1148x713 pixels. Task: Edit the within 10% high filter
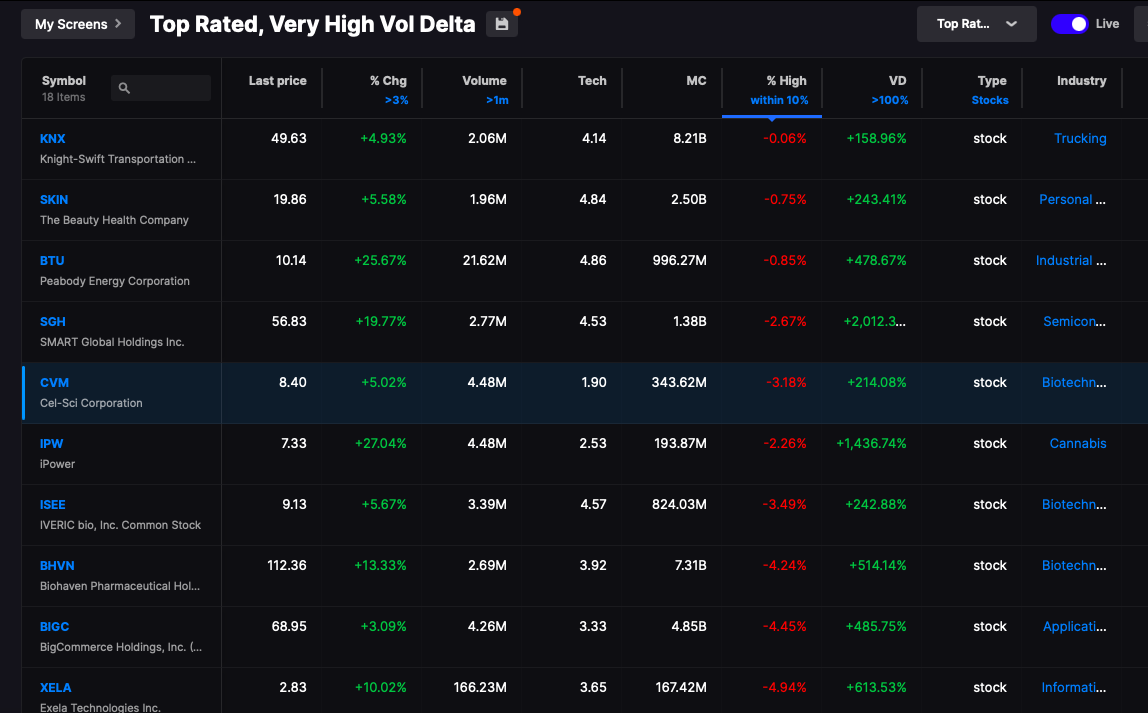[779, 100]
